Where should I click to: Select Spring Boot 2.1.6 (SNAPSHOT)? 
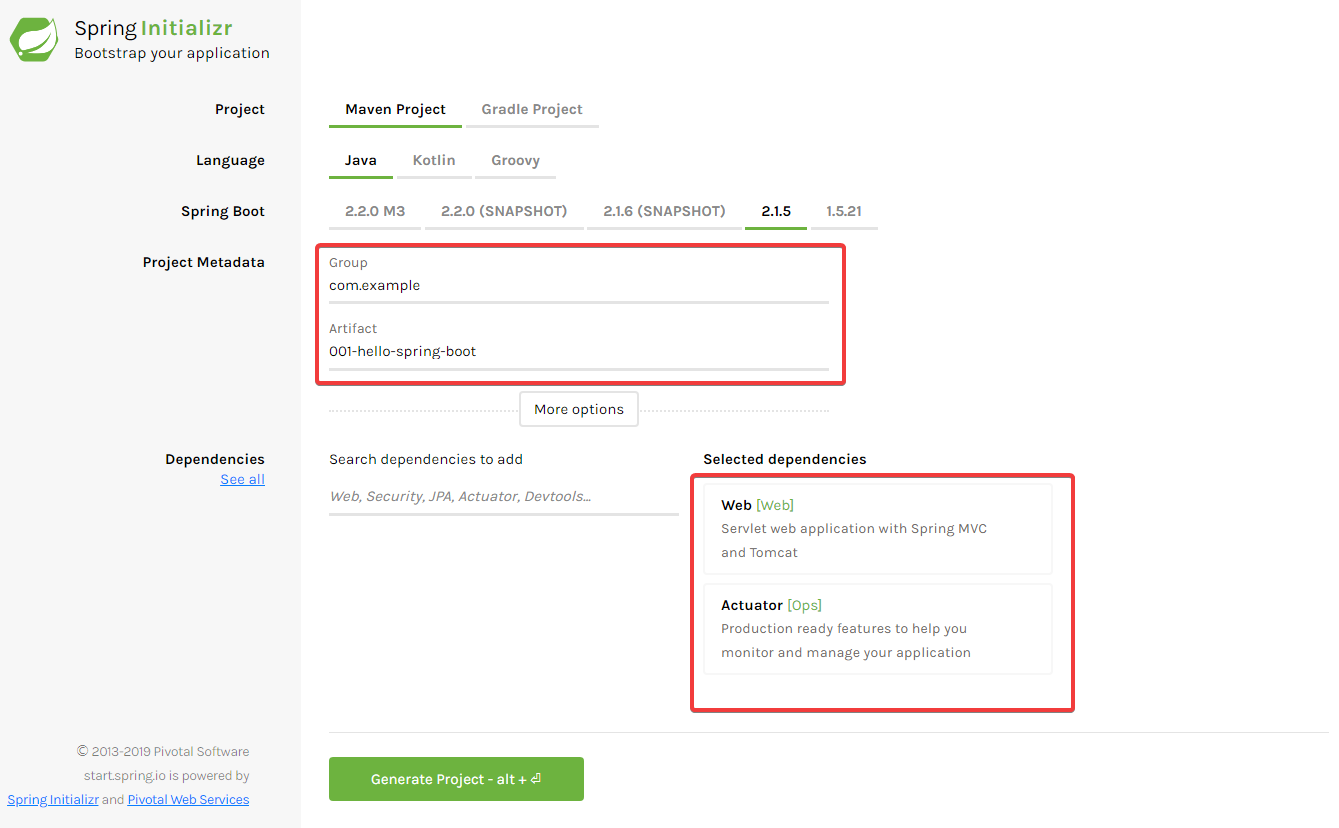pyautogui.click(x=664, y=212)
